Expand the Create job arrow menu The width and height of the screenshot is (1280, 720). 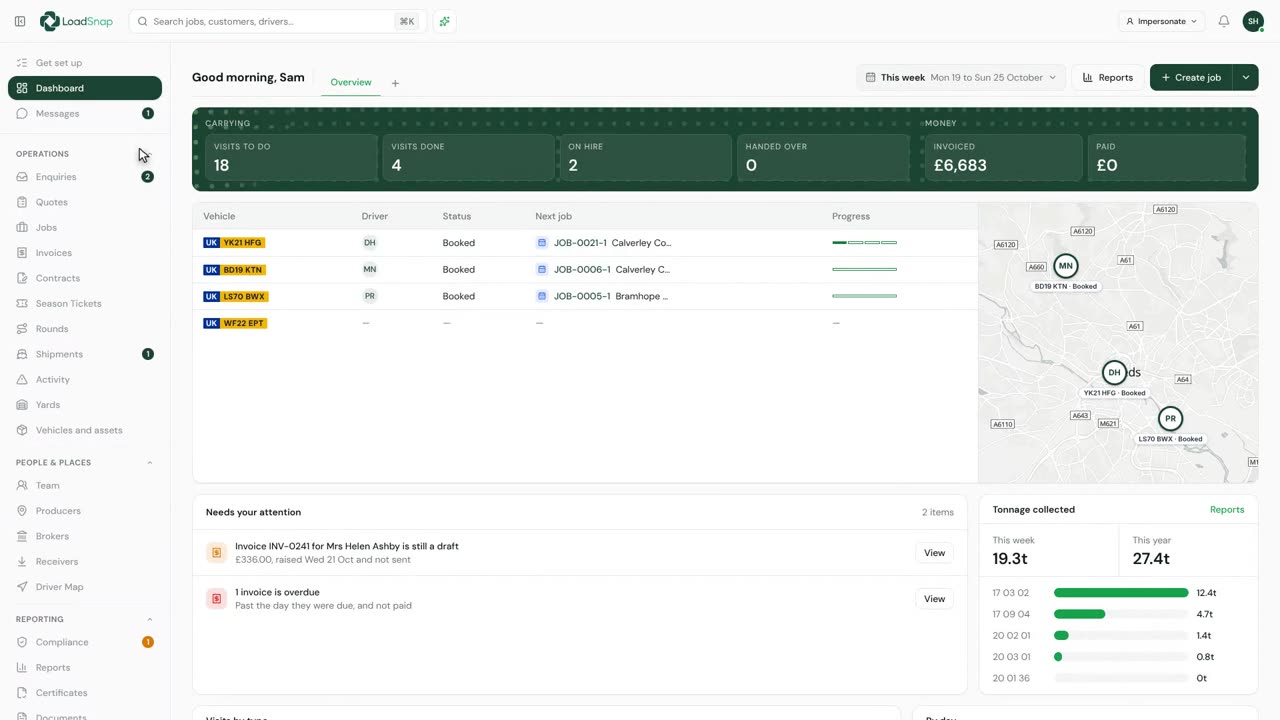point(1245,77)
